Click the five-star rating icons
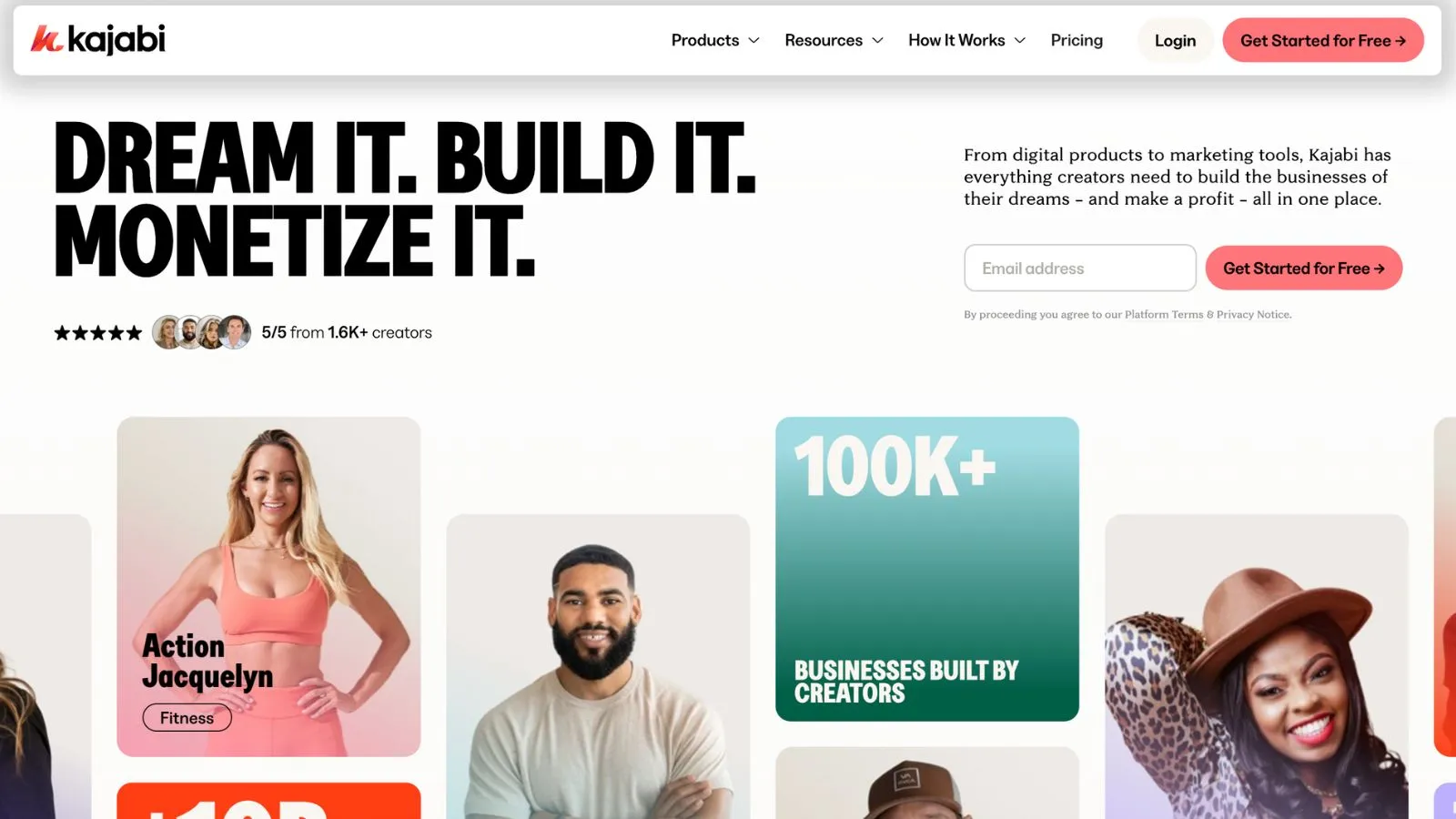 point(98,333)
